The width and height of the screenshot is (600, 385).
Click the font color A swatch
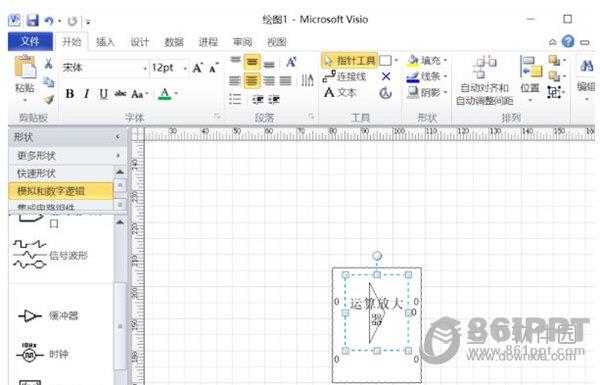pos(165,93)
